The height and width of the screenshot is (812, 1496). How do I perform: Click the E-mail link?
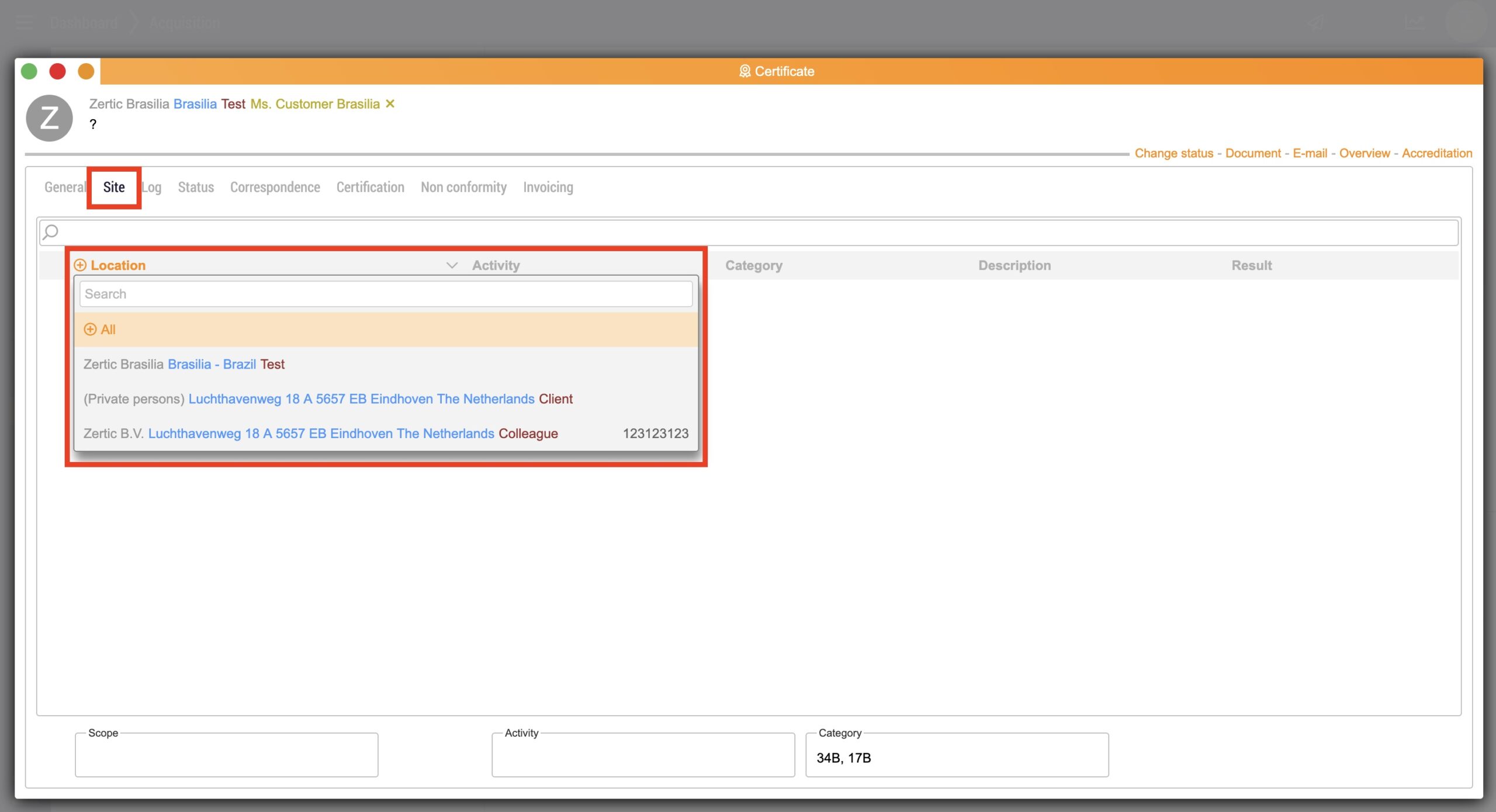coord(1310,153)
